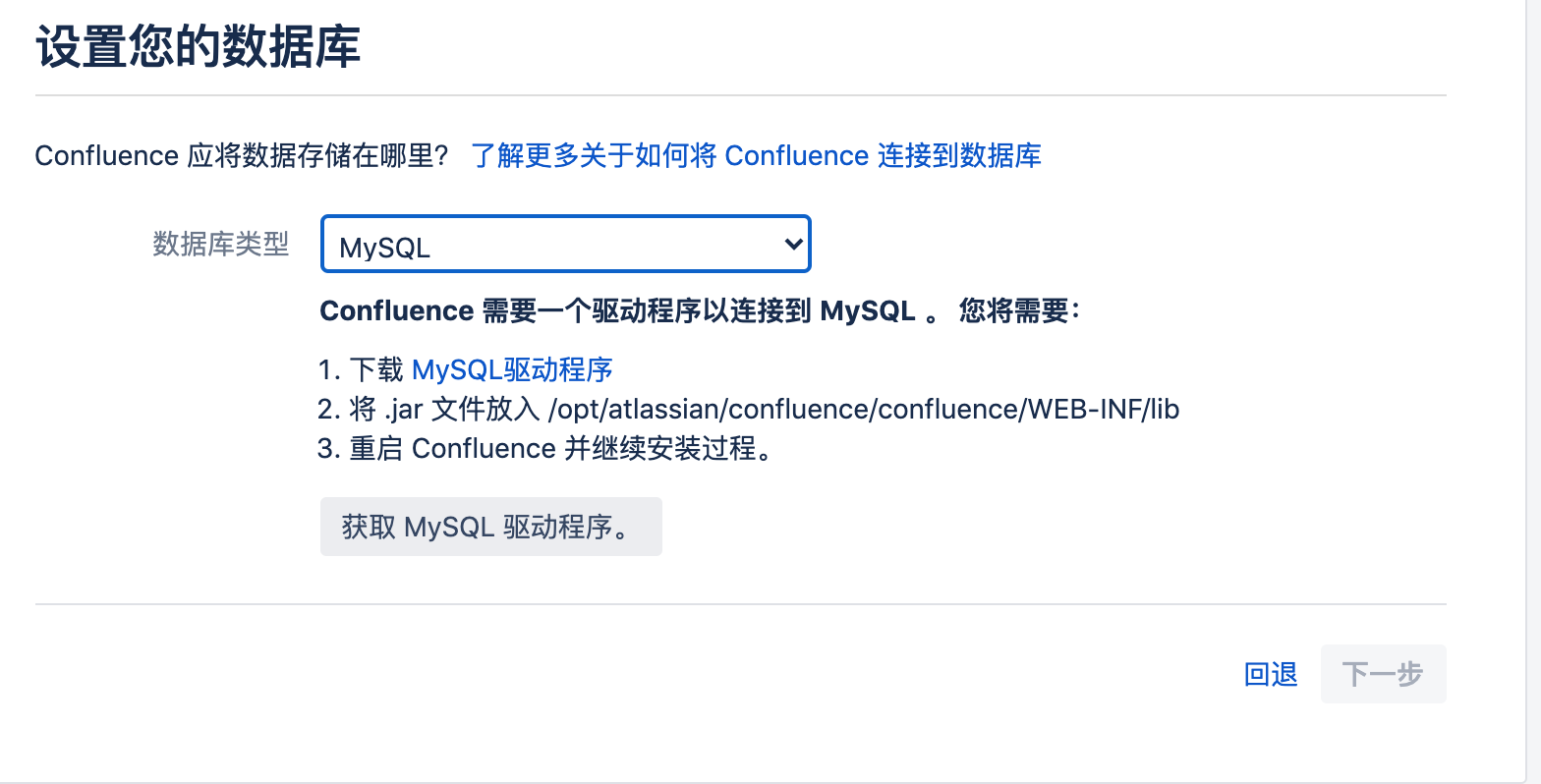Go back with the 回退 link
This screenshot has height=784, width=1541.
(1271, 674)
